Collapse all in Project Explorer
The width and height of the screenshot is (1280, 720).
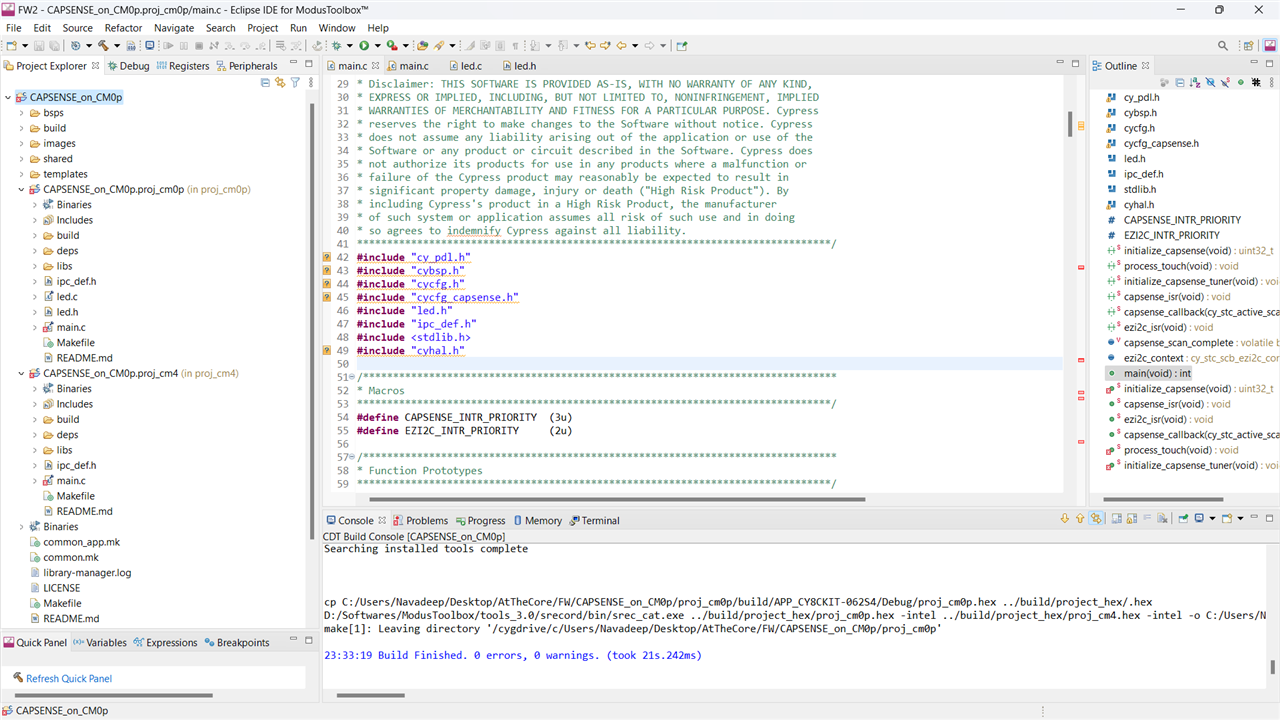tap(265, 82)
